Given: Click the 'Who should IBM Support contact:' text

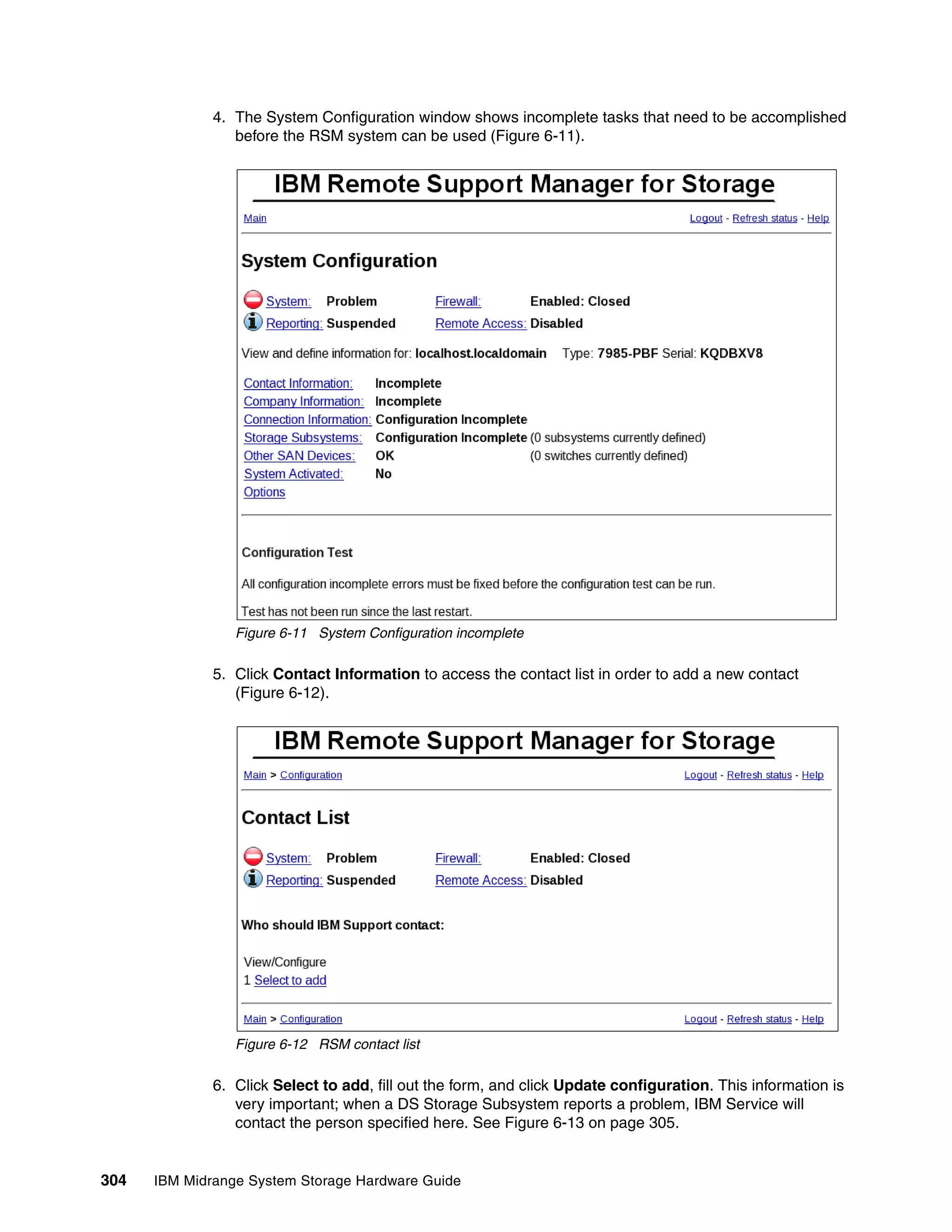Looking at the screenshot, I should pyautogui.click(x=343, y=925).
